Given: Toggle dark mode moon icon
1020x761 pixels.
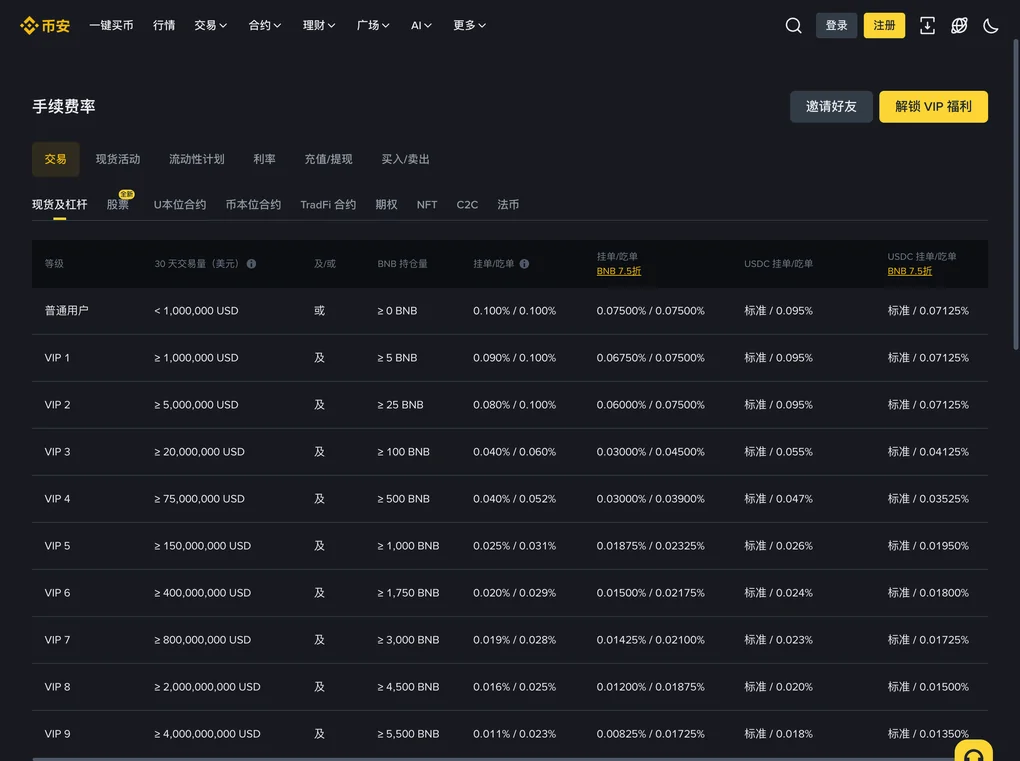Looking at the screenshot, I should coord(990,25).
